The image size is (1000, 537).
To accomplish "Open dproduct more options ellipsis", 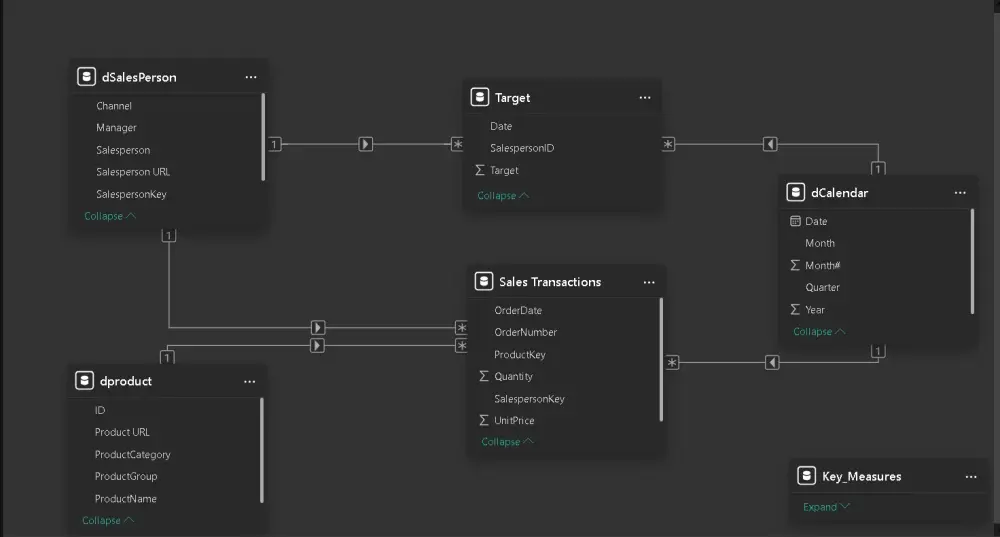I will tap(249, 381).
